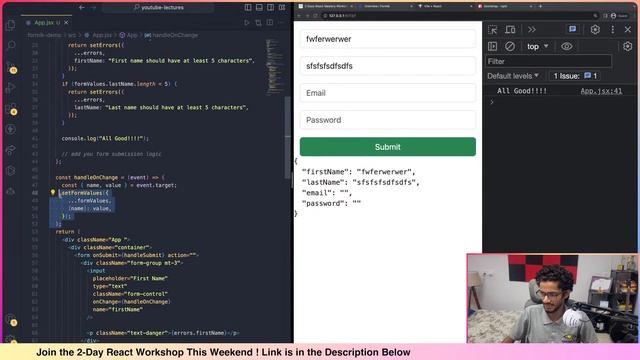Close the DevTools panel
The height and width of the screenshot is (360, 640).
pos(628,29)
